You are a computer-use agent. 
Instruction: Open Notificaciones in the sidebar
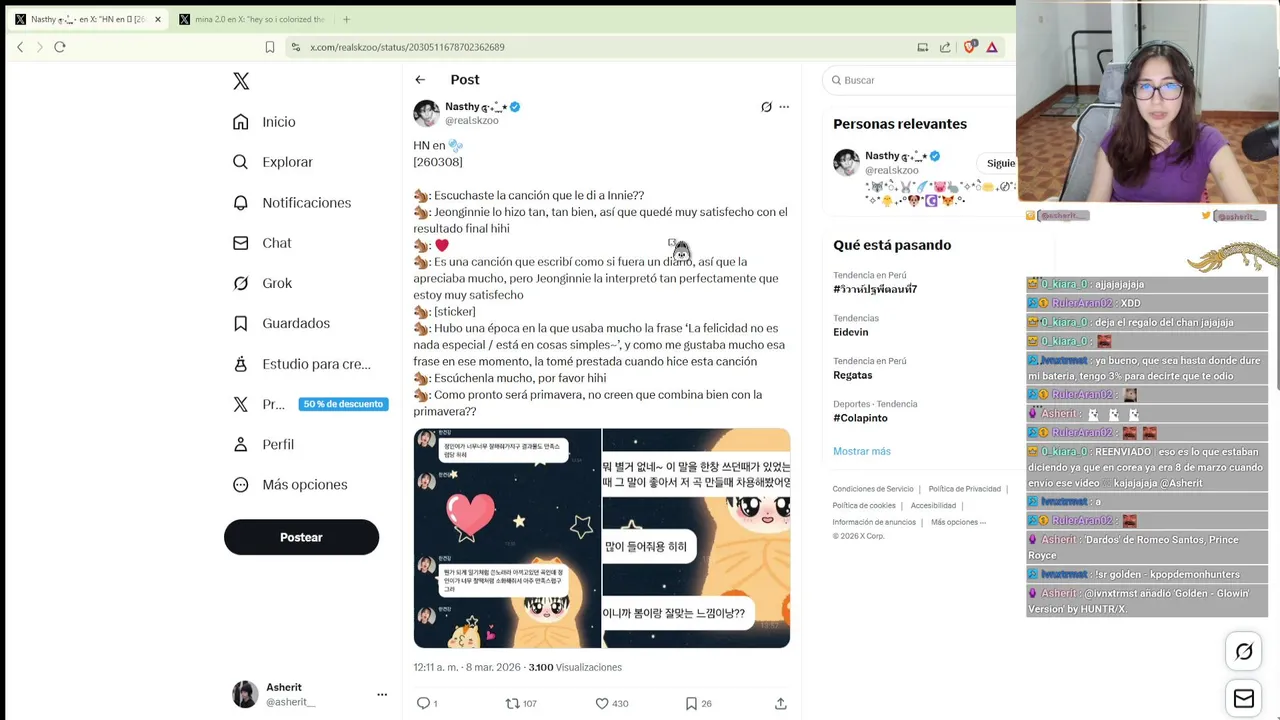click(292, 202)
